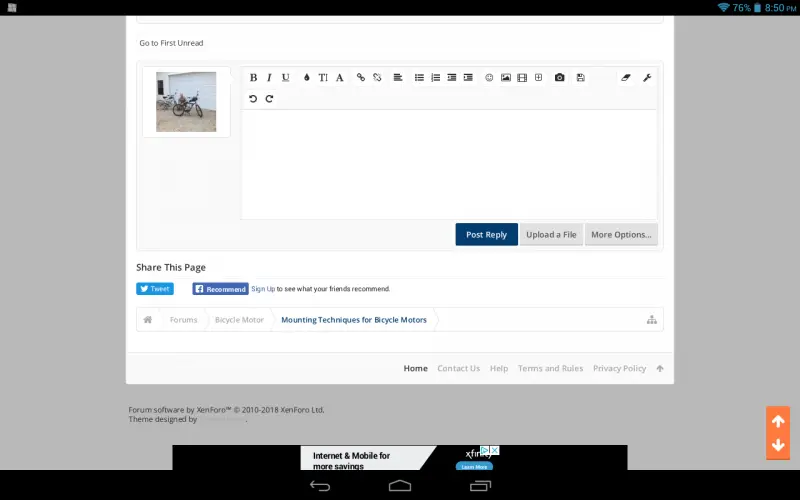Click inside the reply message text area
Viewport: 800px width, 500px height.
(x=449, y=164)
